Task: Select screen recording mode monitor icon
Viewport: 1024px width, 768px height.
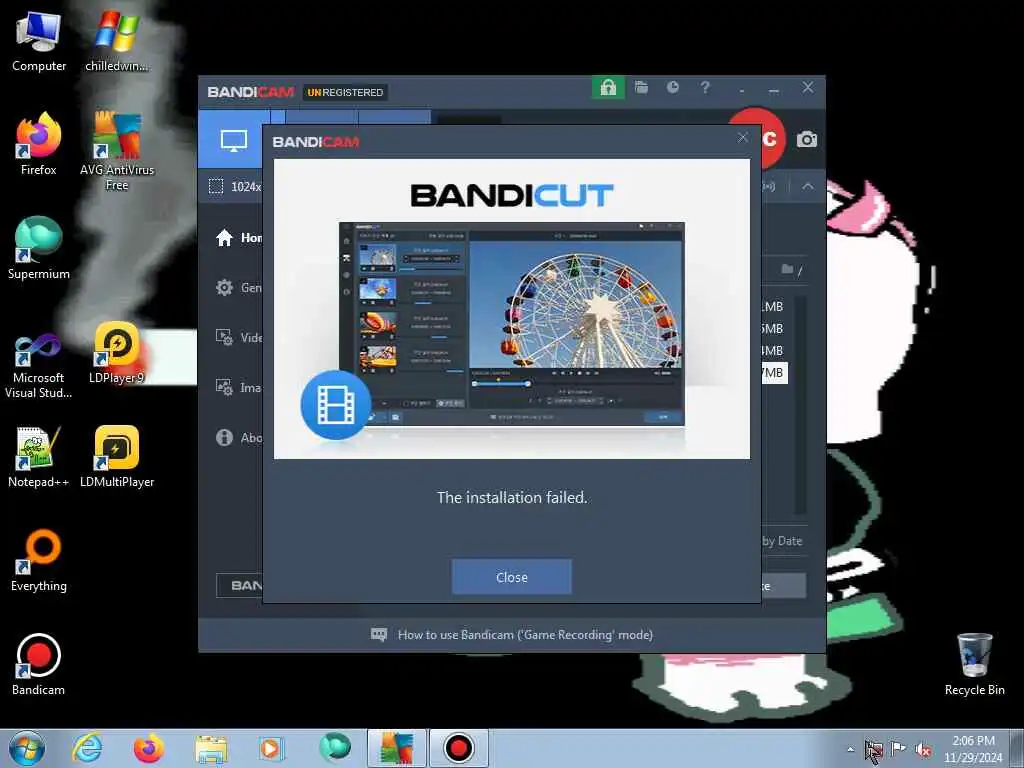Action: tap(233, 140)
